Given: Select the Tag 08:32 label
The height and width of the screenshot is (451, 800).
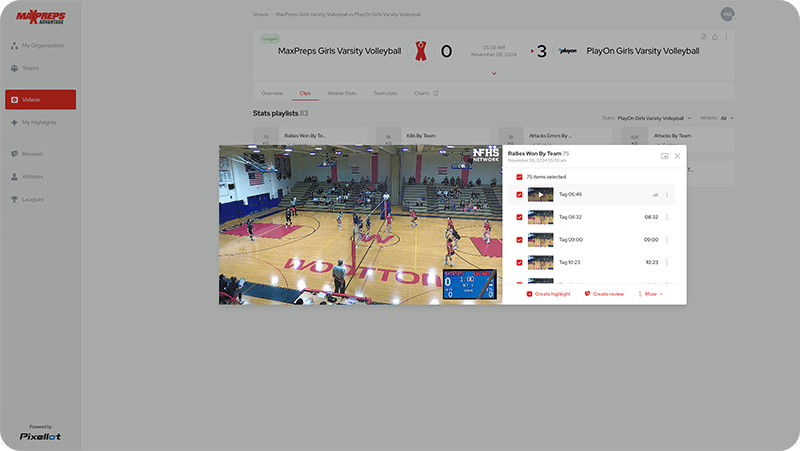Looking at the screenshot, I should 570,217.
